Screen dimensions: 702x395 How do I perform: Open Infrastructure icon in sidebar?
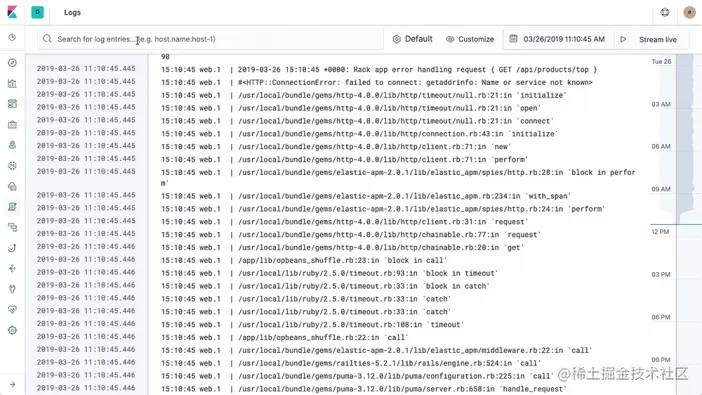coord(12,186)
